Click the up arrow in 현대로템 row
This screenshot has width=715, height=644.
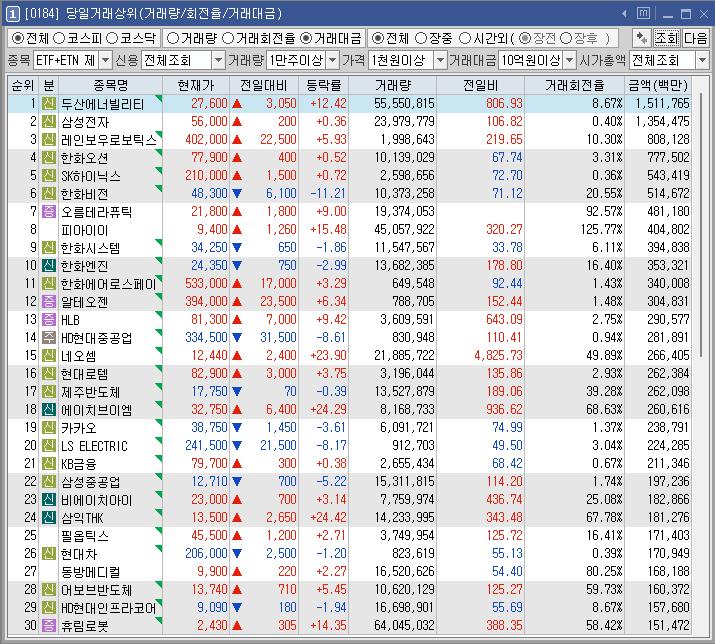(x=237, y=374)
